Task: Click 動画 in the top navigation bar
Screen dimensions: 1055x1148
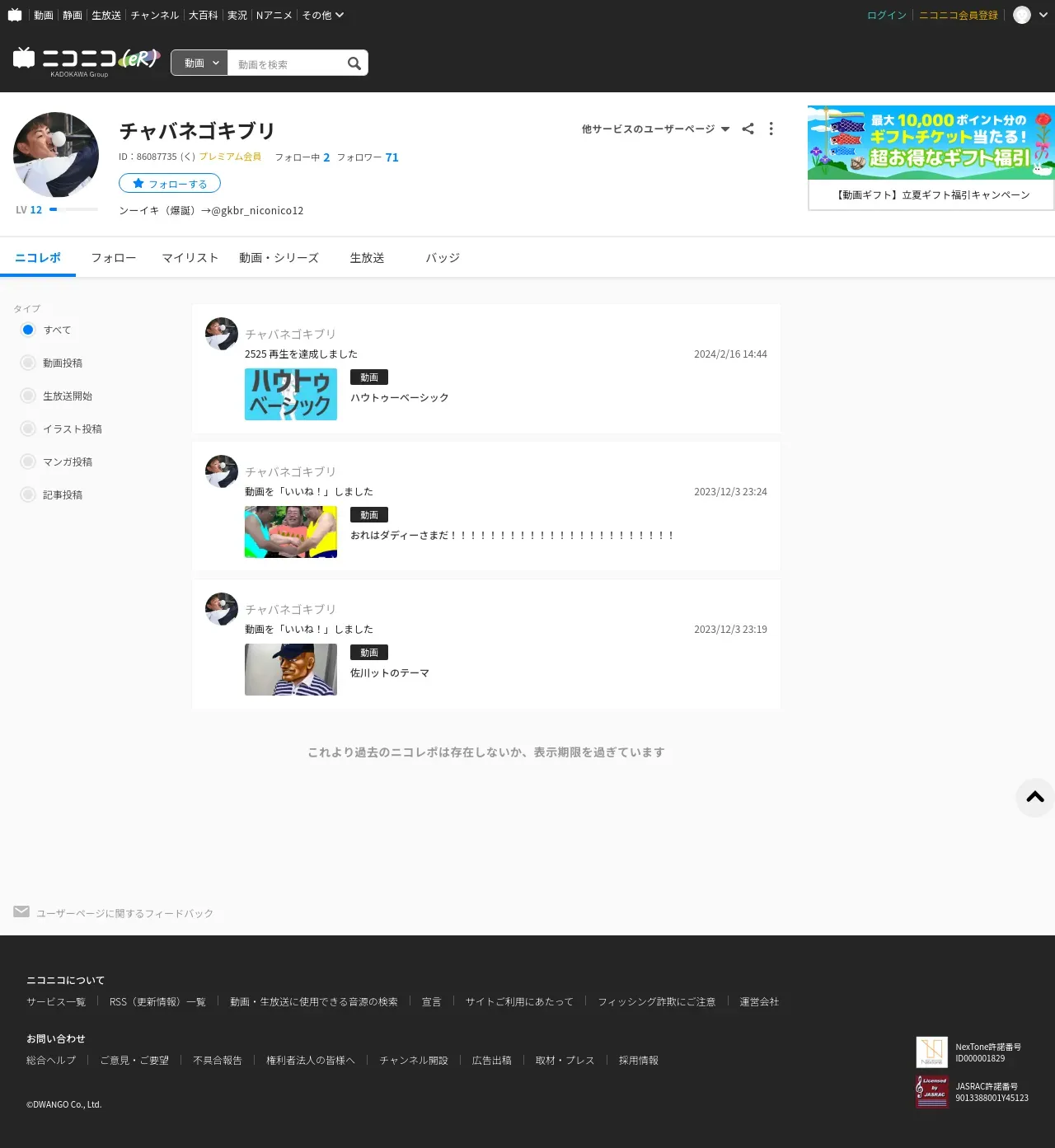Action: 44,15
